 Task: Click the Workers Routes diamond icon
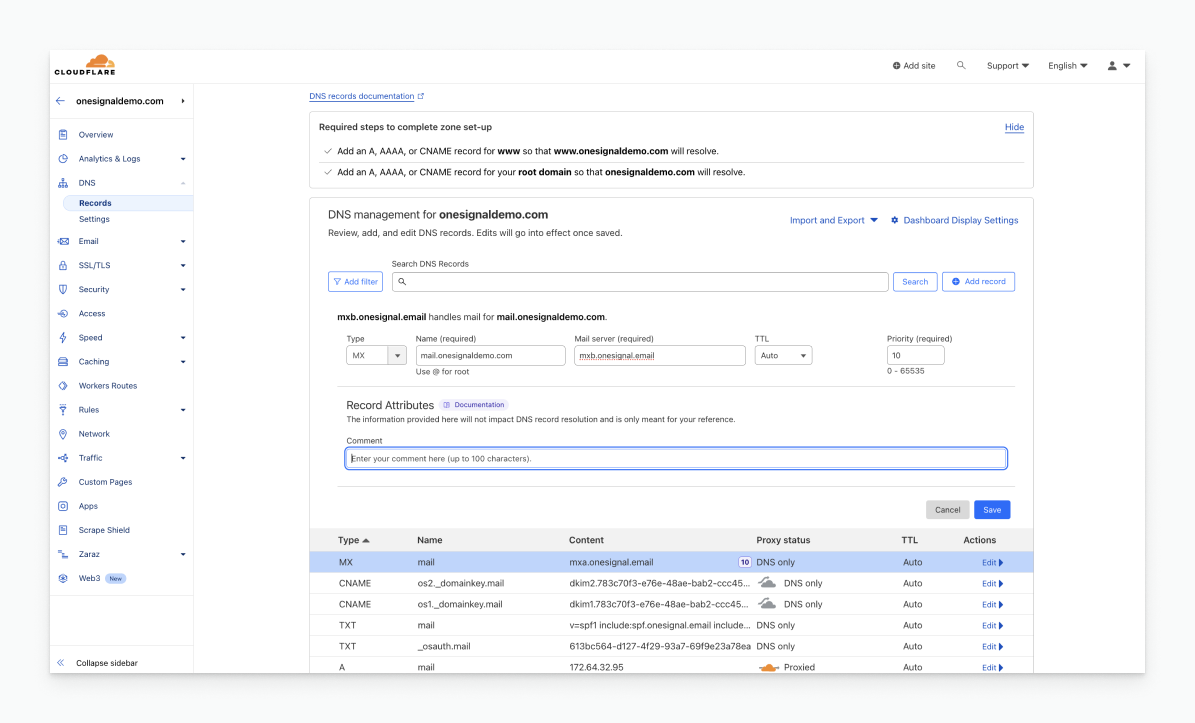point(63,386)
